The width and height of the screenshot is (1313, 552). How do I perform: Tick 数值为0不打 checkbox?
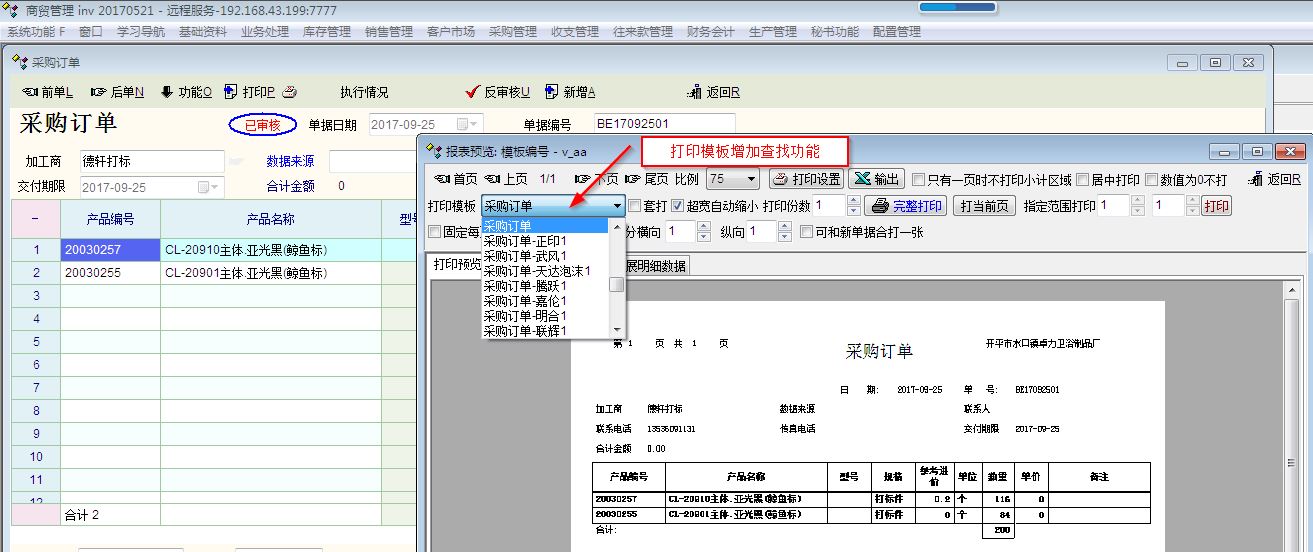point(1152,180)
